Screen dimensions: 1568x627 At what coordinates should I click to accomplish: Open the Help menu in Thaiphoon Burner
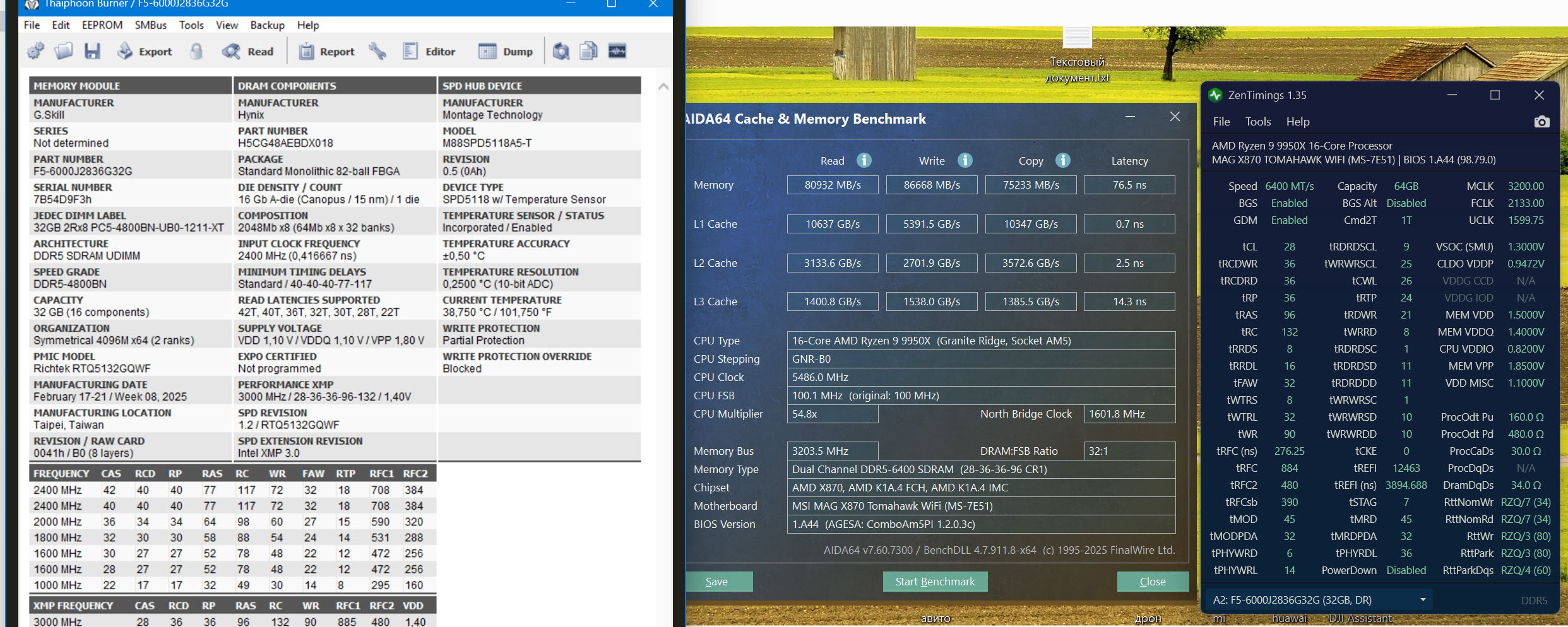308,25
